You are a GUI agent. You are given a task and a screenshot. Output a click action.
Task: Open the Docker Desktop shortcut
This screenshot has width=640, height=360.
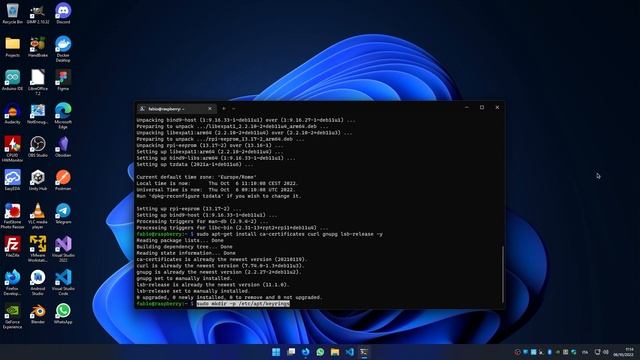coord(63,49)
